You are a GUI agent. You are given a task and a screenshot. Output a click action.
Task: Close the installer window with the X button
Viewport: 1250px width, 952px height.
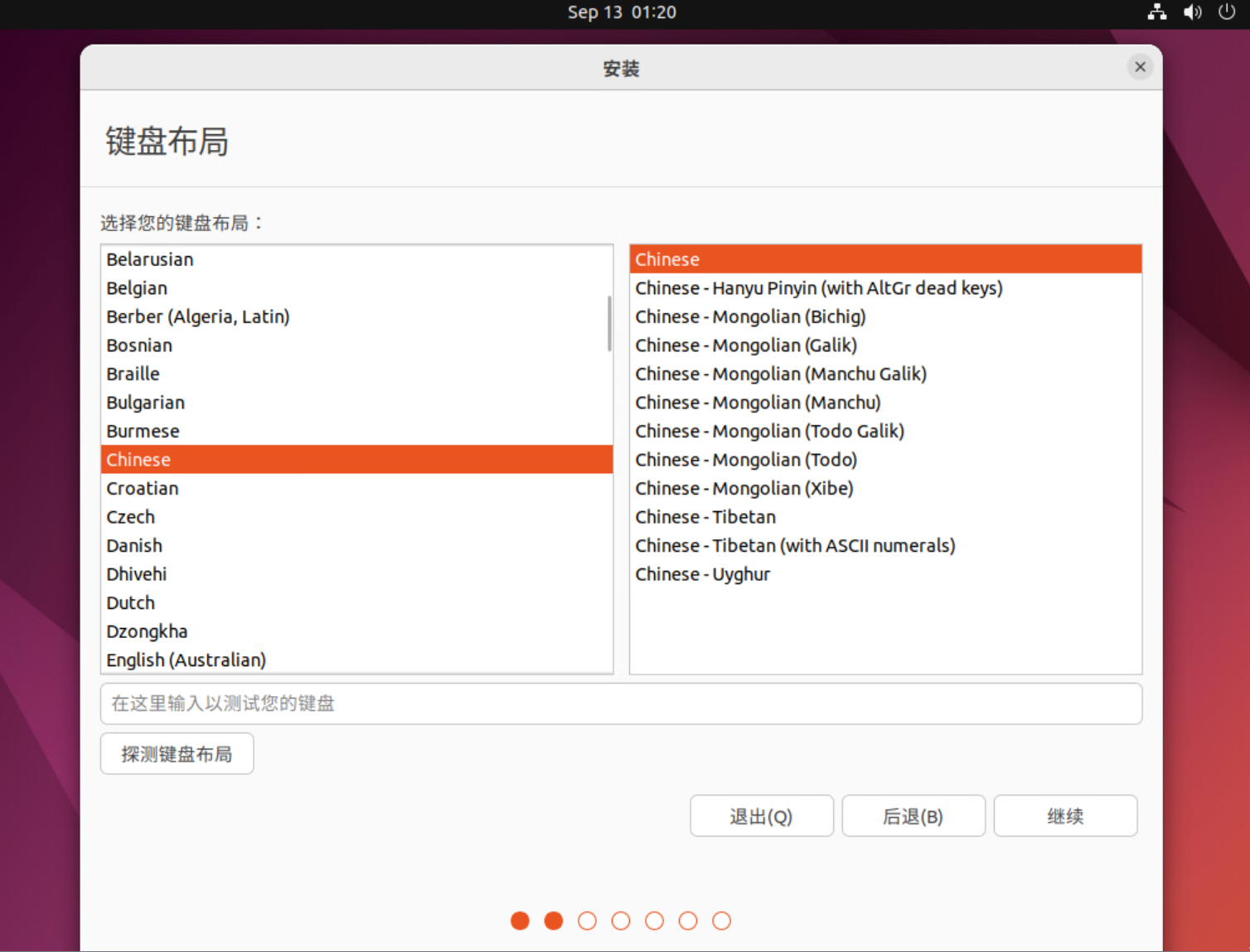pos(1140,67)
